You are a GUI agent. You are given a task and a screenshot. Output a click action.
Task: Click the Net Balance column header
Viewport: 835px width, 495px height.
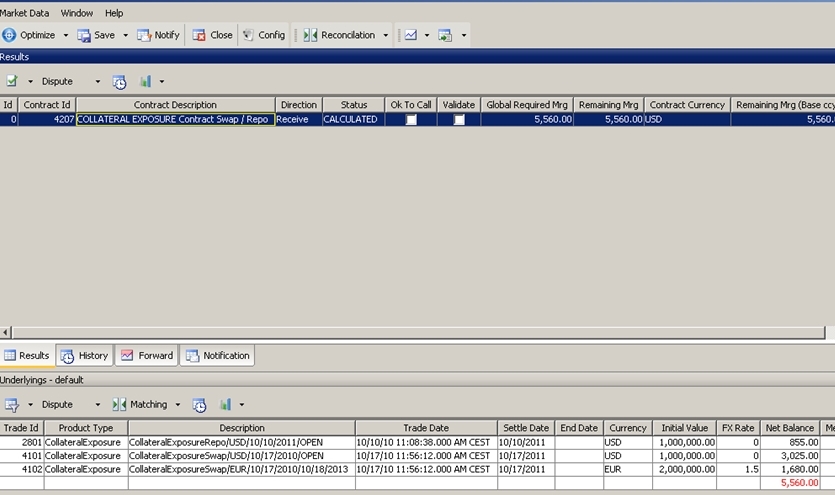(790, 428)
